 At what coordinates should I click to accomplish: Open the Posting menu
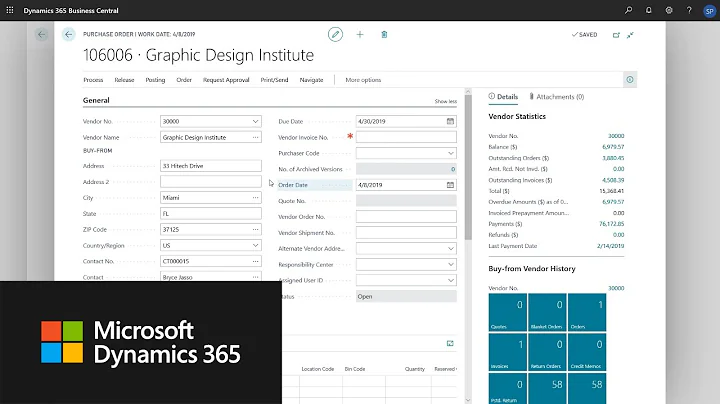[x=155, y=80]
